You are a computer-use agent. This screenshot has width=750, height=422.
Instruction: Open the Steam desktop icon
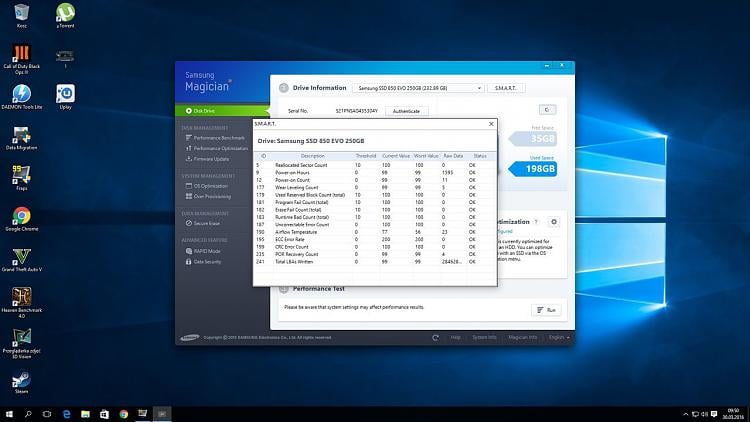point(22,382)
